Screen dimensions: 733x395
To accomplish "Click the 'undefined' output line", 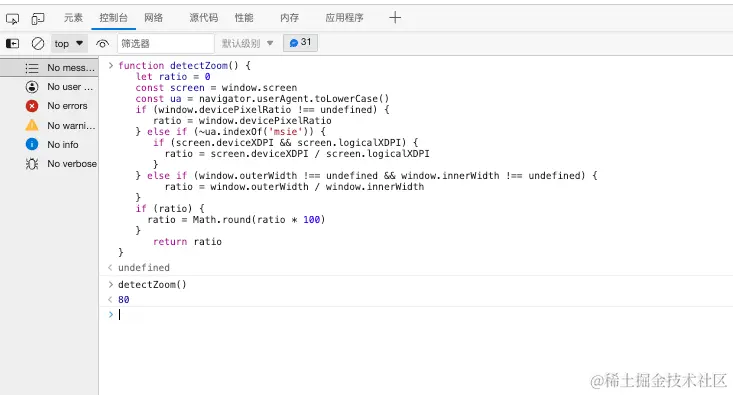I will coord(144,267).
